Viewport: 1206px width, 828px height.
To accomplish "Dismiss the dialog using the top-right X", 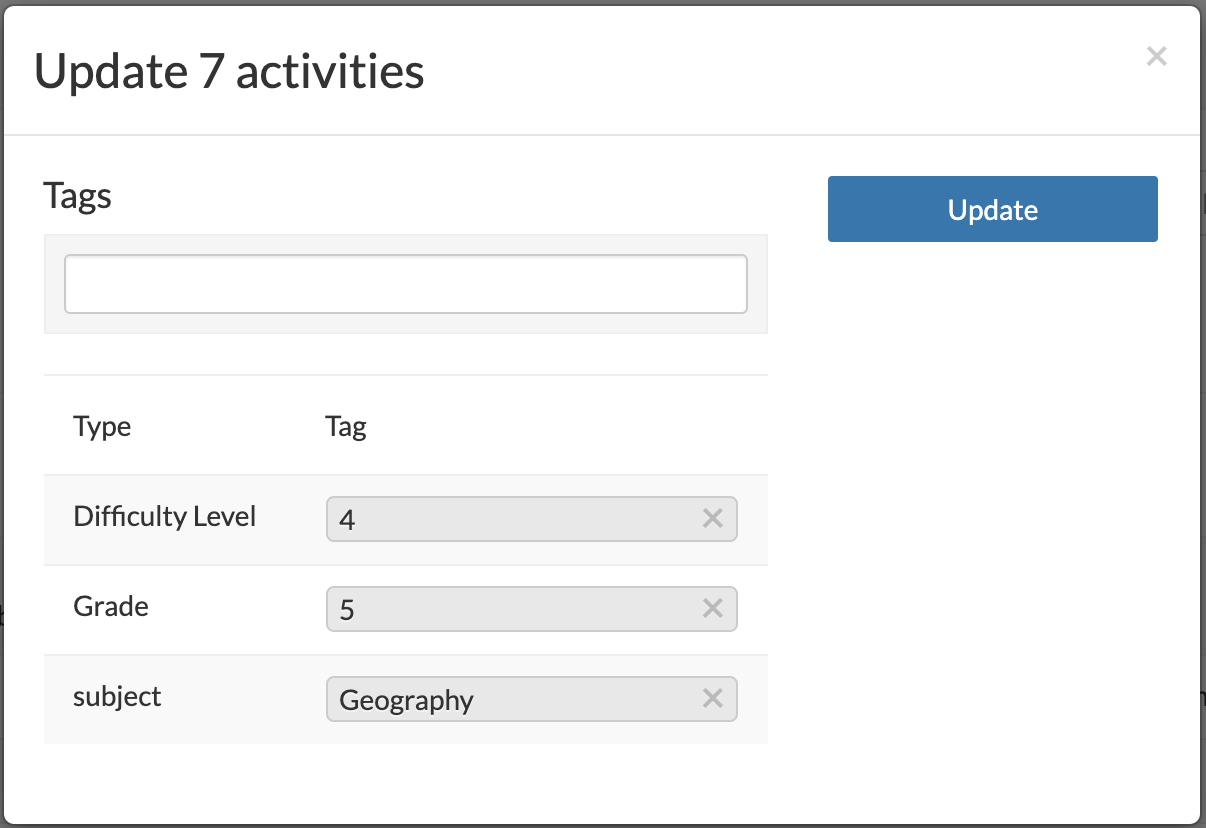I will (x=1156, y=56).
